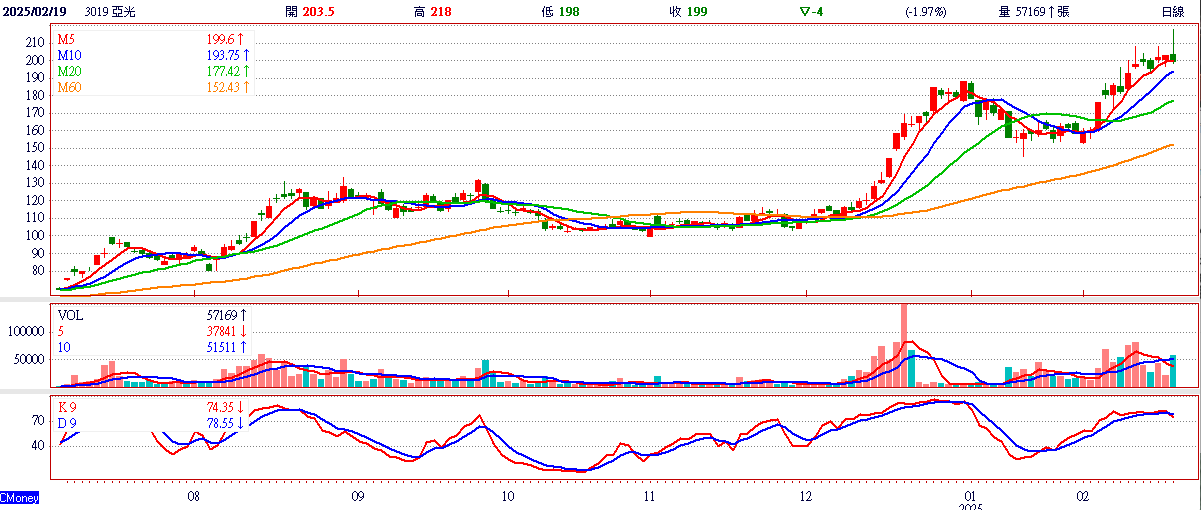Screen dimensions: 1201x510
Task: Click the tallest volume bar in December
Action: (904, 345)
